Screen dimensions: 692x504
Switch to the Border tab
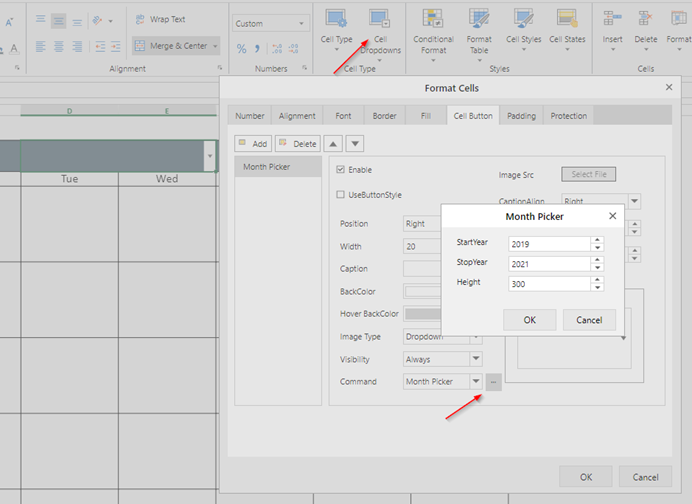[x=384, y=116]
